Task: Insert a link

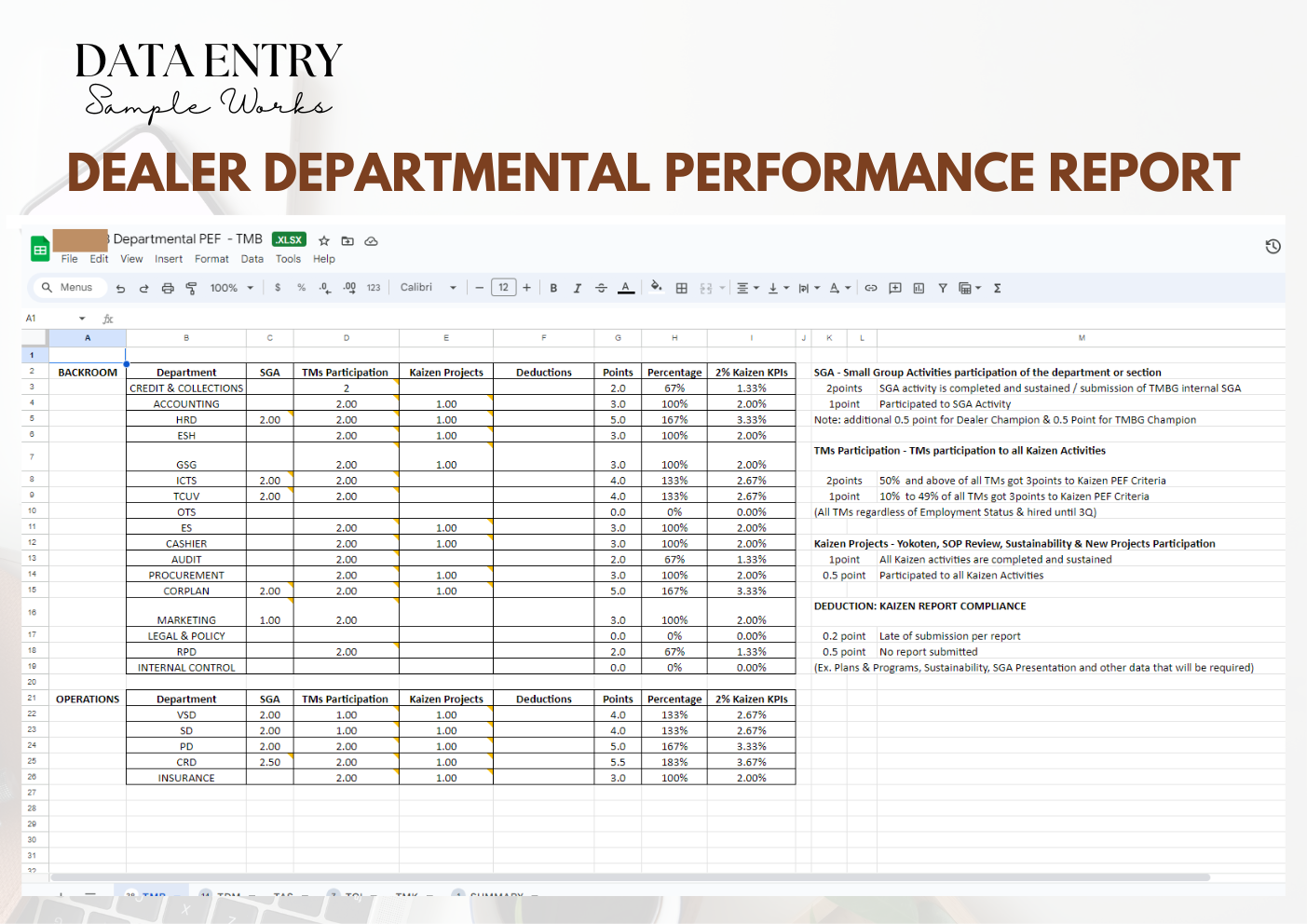Action: pyautogui.click(x=871, y=289)
